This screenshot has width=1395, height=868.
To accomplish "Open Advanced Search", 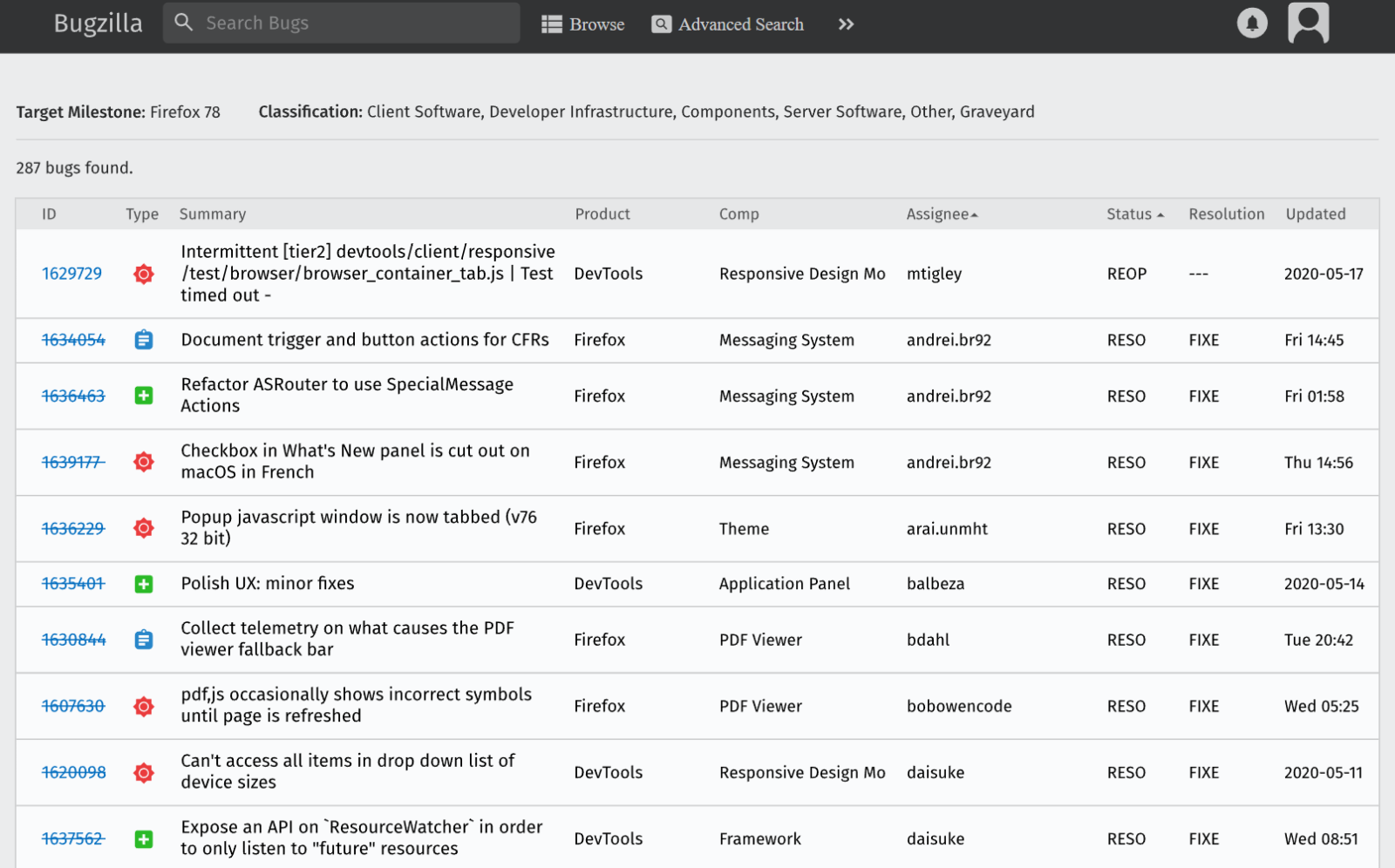I will (x=740, y=24).
